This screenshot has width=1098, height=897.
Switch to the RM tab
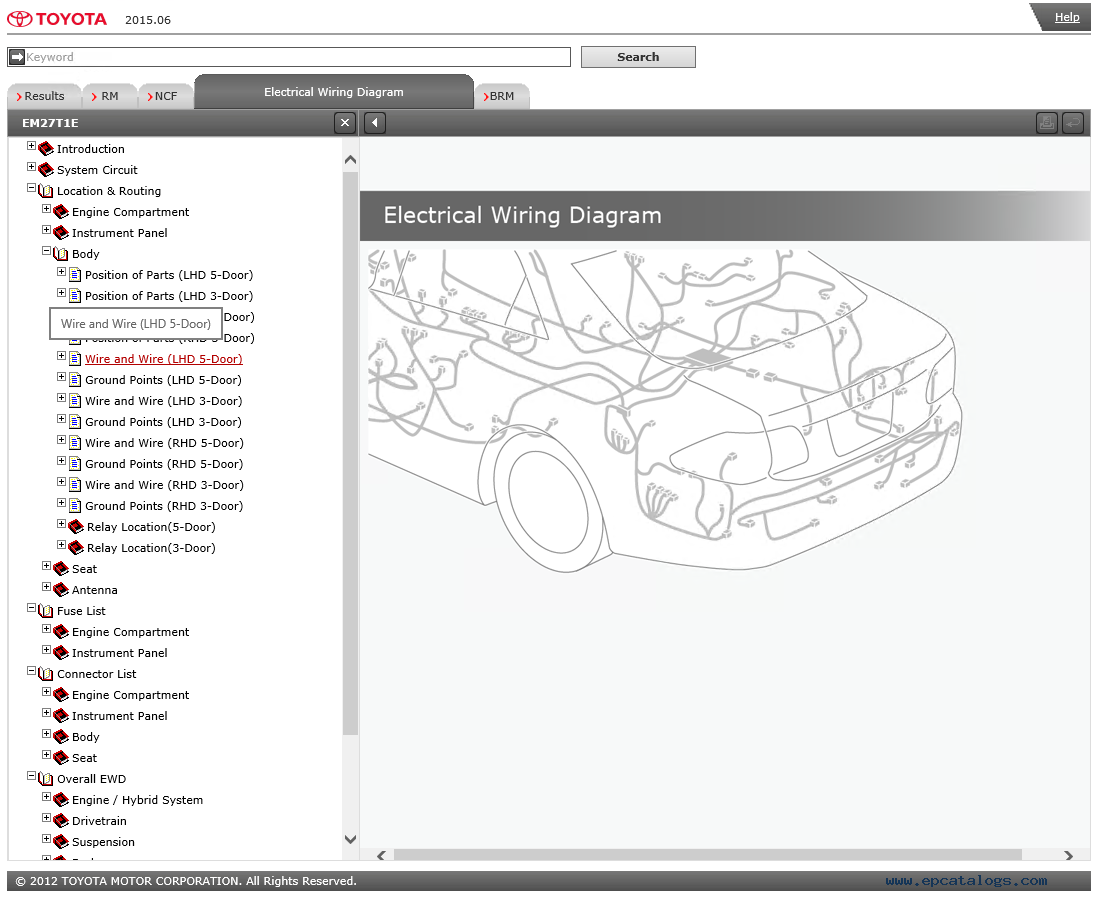tap(109, 96)
